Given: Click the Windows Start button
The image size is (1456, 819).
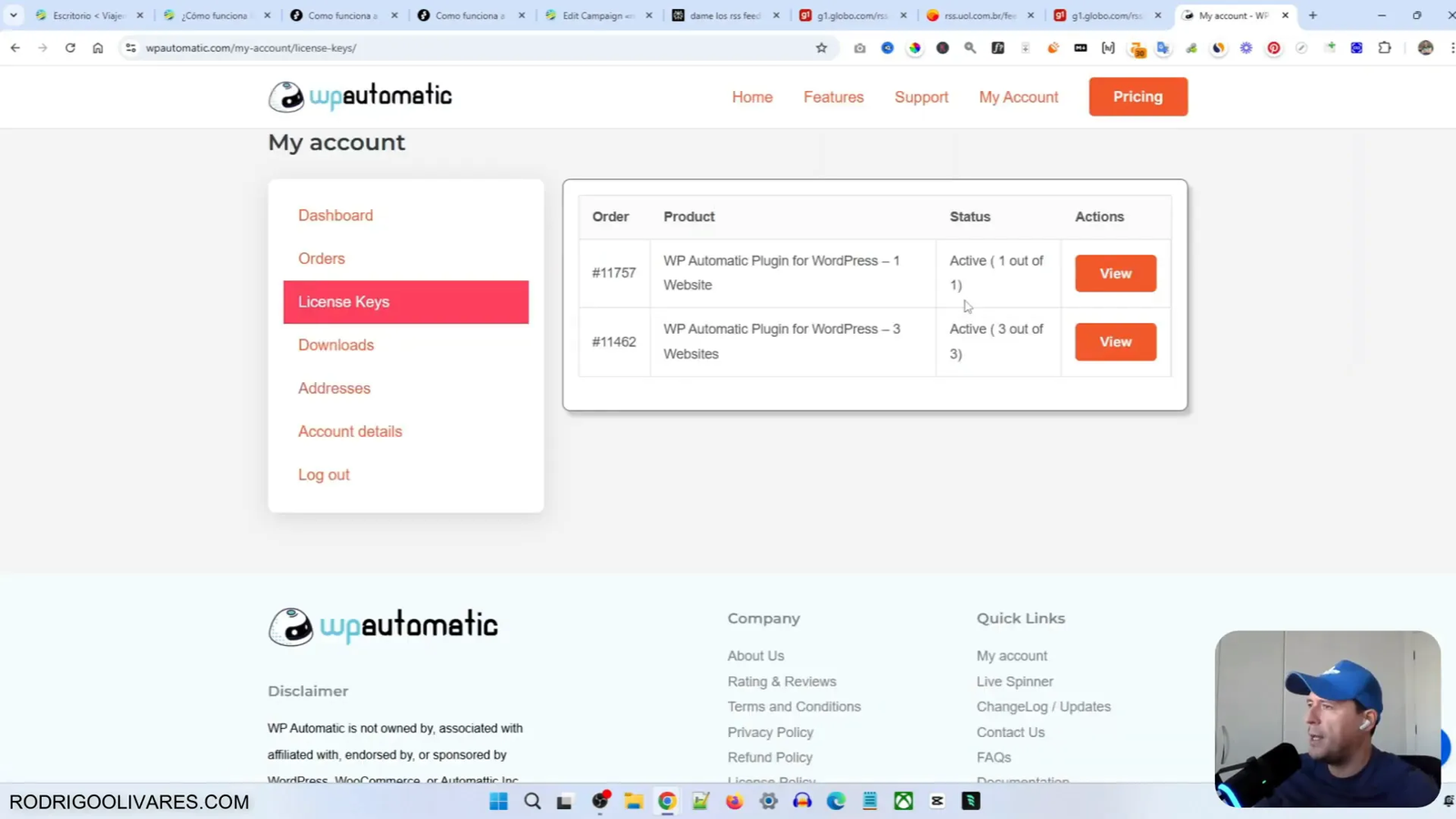Looking at the screenshot, I should pyautogui.click(x=499, y=801).
